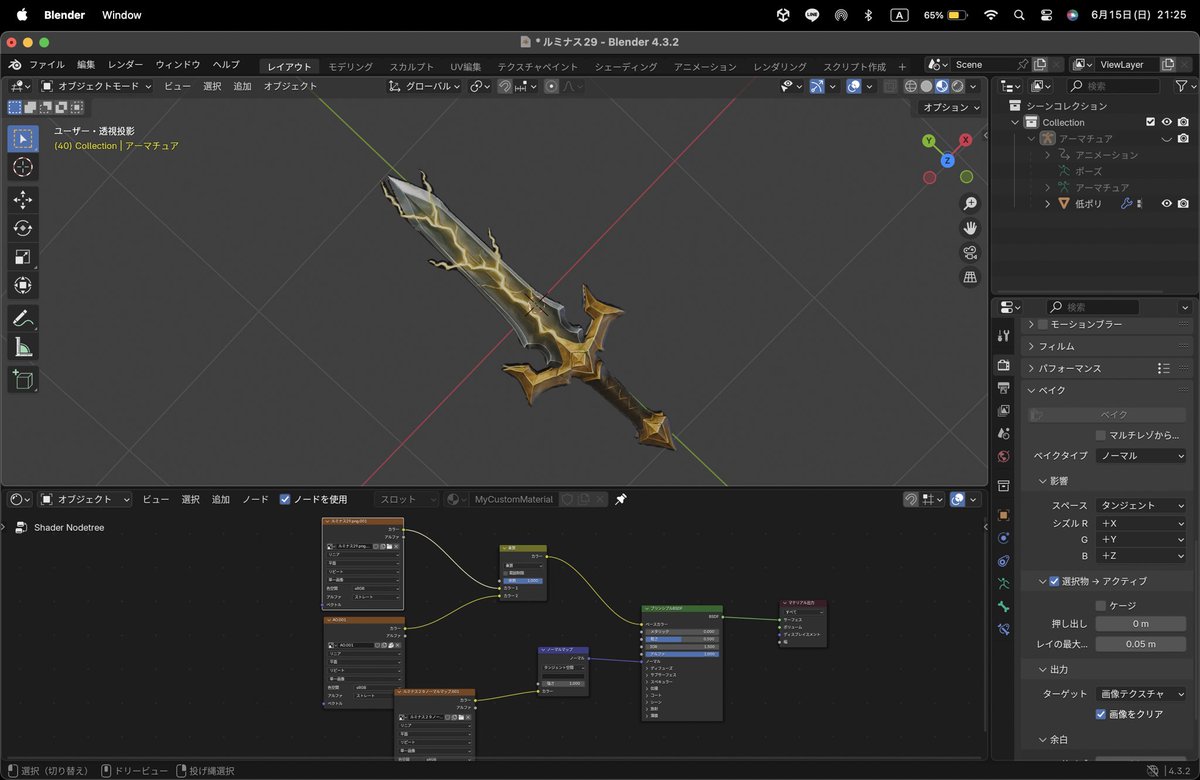This screenshot has width=1200, height=780.
Task: Switch to UV編集 workspace tab
Action: click(x=465, y=67)
